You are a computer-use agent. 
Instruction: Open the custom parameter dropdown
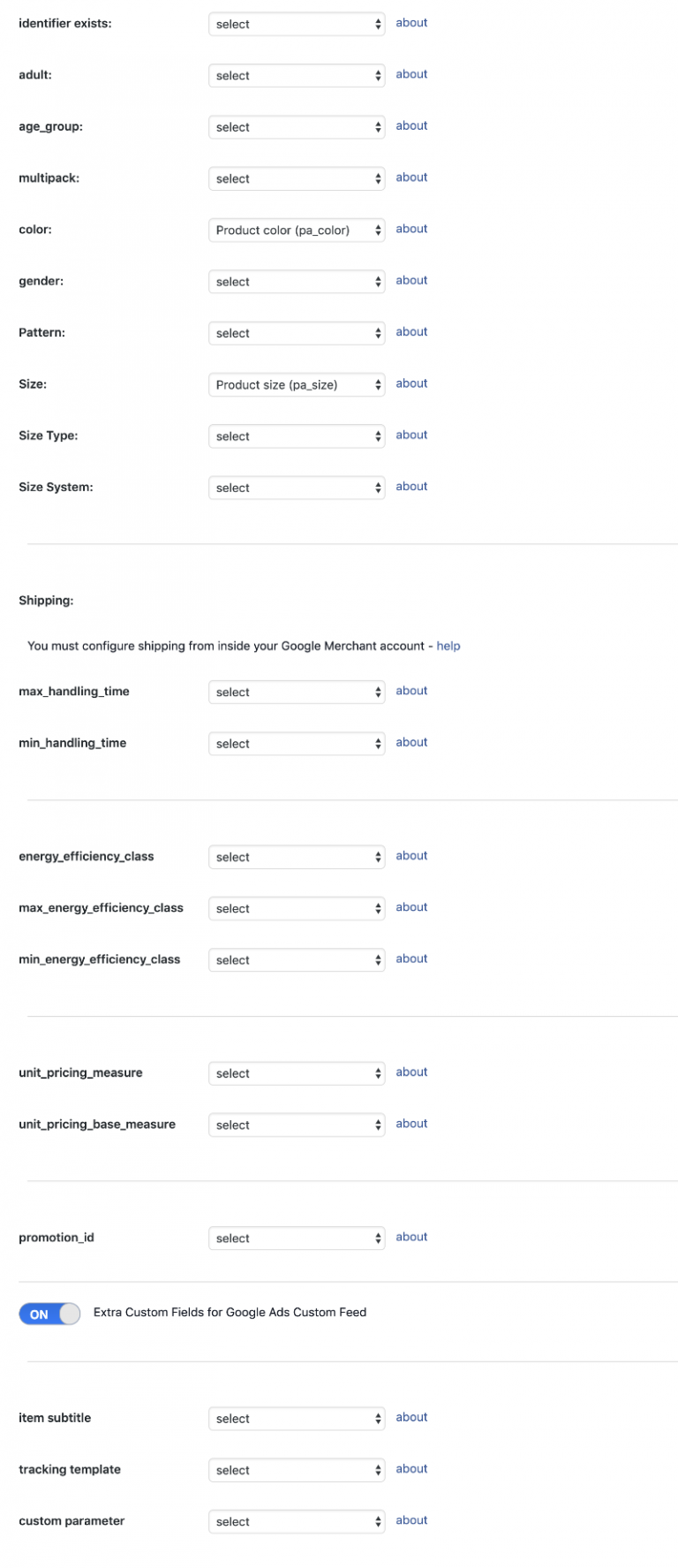(x=297, y=1521)
